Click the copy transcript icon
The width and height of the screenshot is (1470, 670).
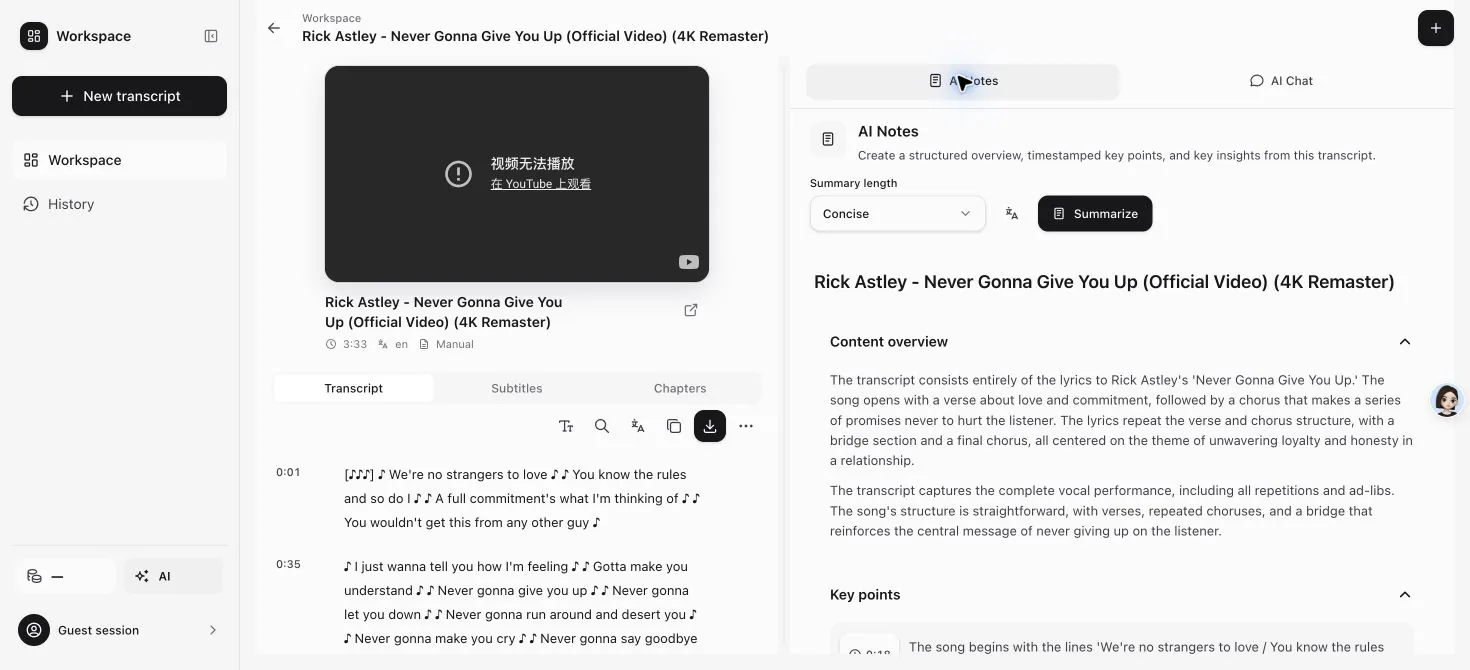[674, 426]
